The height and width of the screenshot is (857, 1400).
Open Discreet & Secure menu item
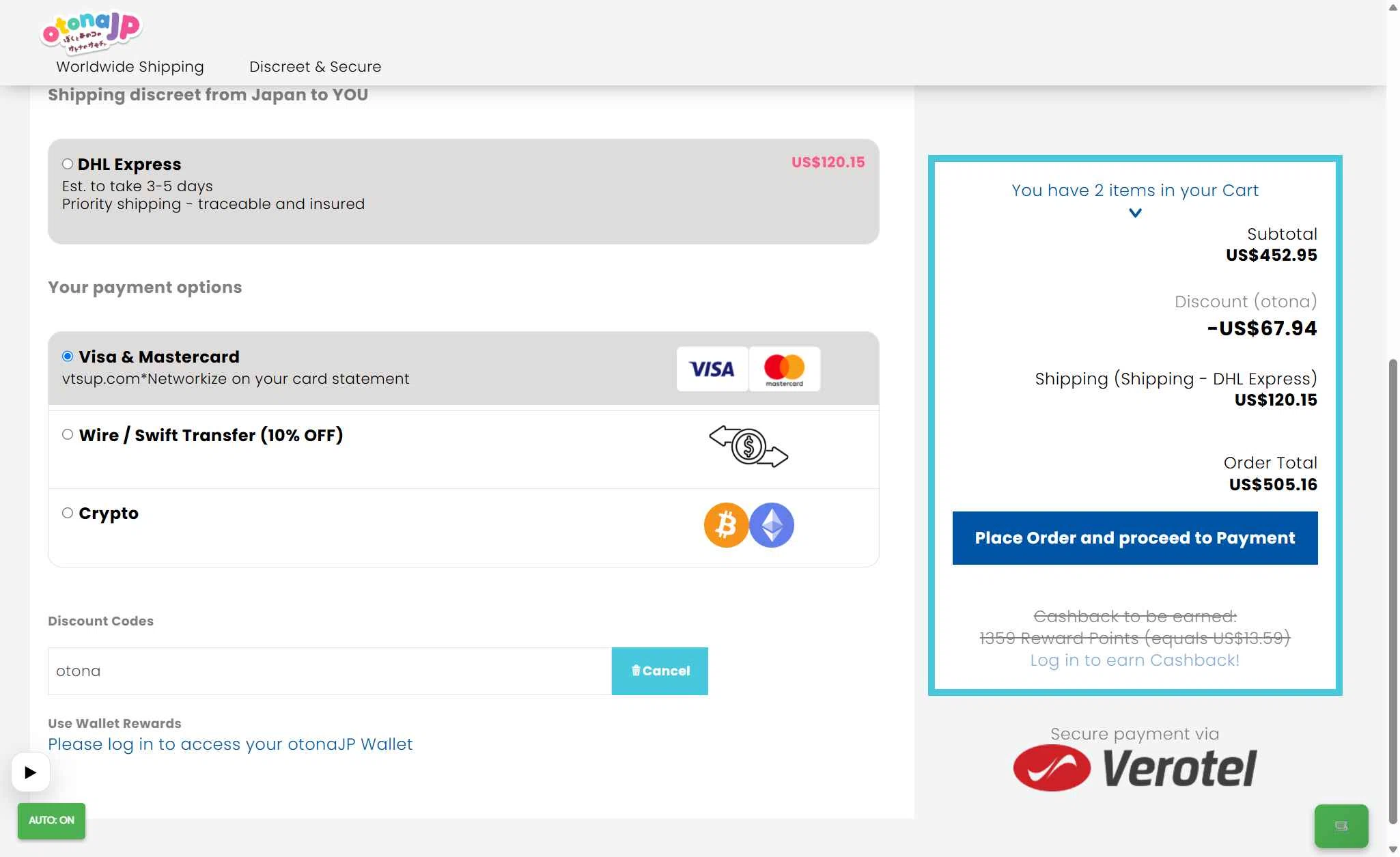point(315,66)
